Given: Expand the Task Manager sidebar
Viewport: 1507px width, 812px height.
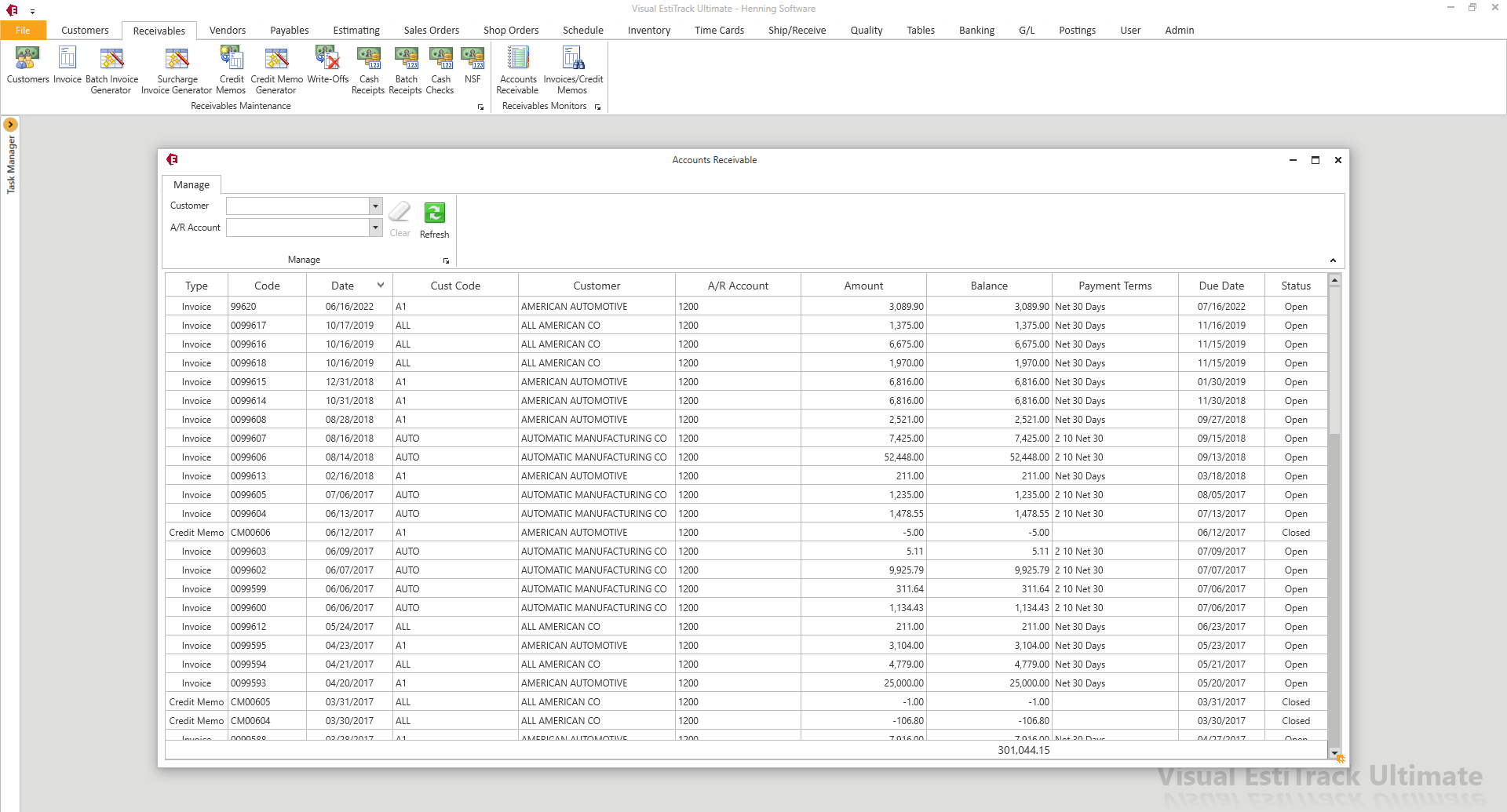Looking at the screenshot, I should pos(10,124).
